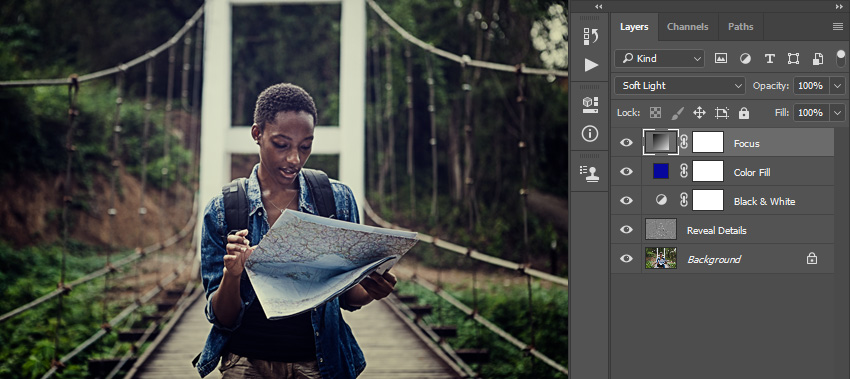This screenshot has height=379, width=850.
Task: Filter layers by adjustment layers icon
Action: [745, 59]
